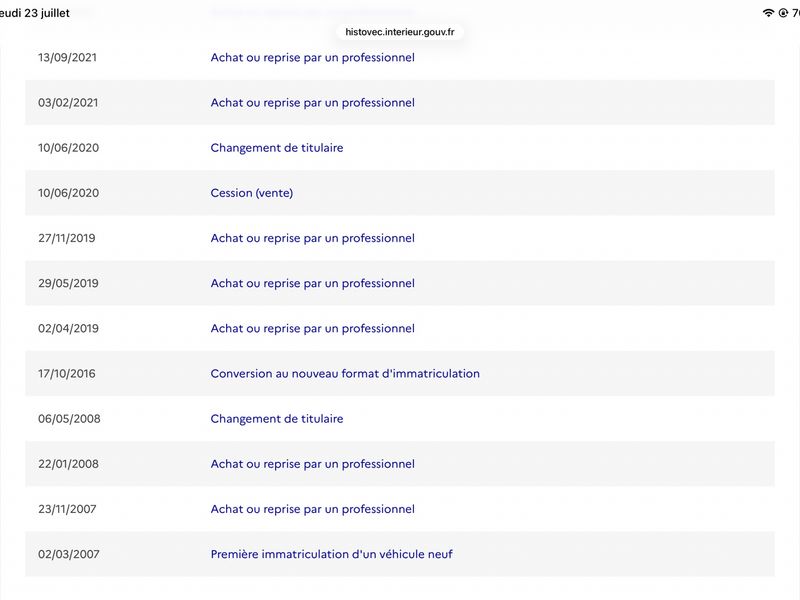Screen dimensions: 800x600
Task: Open the 10/06/2020 Changement de titulaire entry
Action: click(x=277, y=148)
